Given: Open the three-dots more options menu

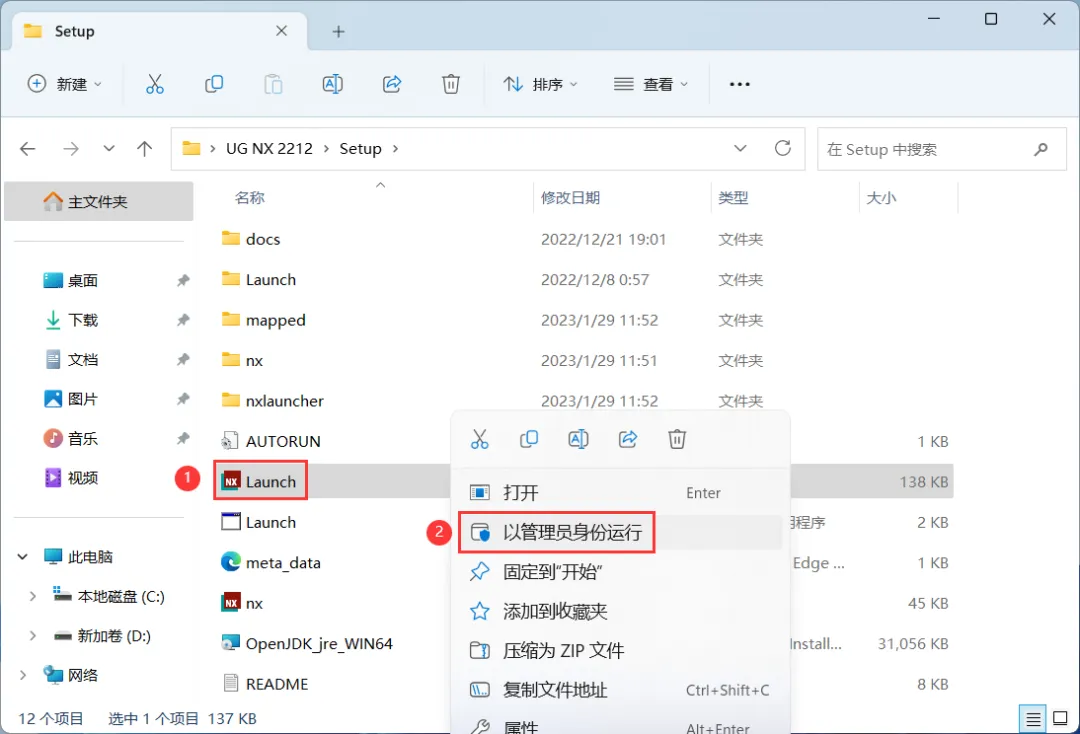Looking at the screenshot, I should [x=740, y=84].
